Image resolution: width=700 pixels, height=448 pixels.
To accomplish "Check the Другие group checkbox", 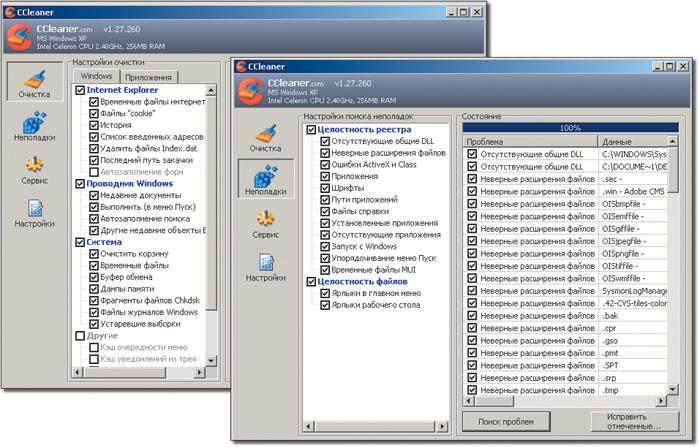I will tap(80, 336).
